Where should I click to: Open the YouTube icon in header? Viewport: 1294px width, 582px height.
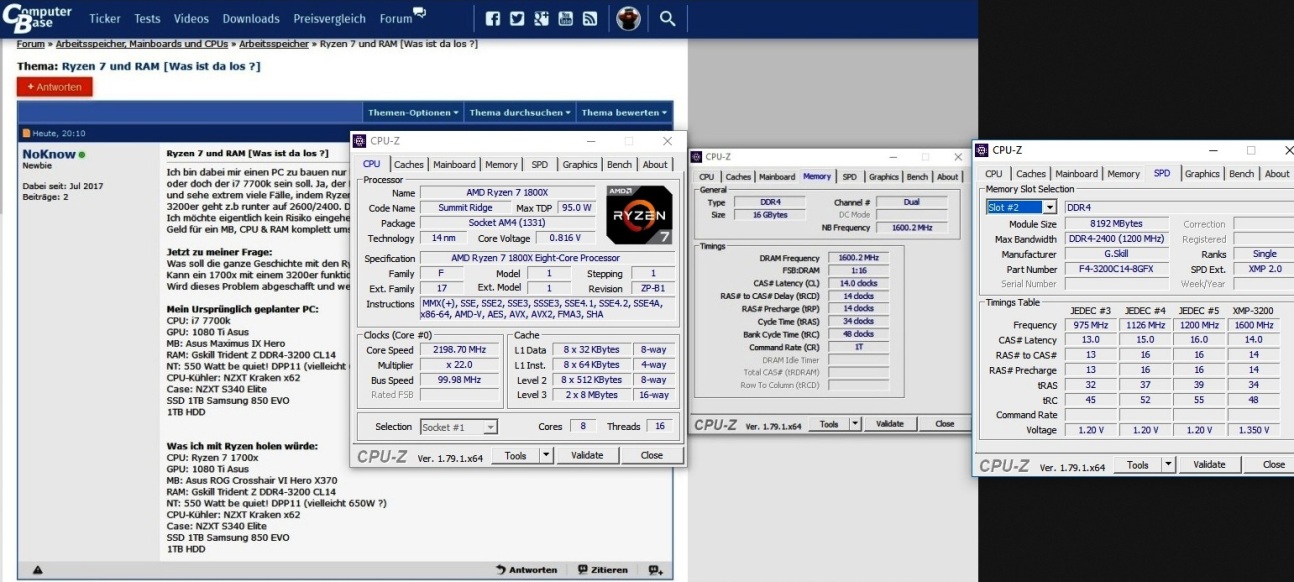coord(566,18)
